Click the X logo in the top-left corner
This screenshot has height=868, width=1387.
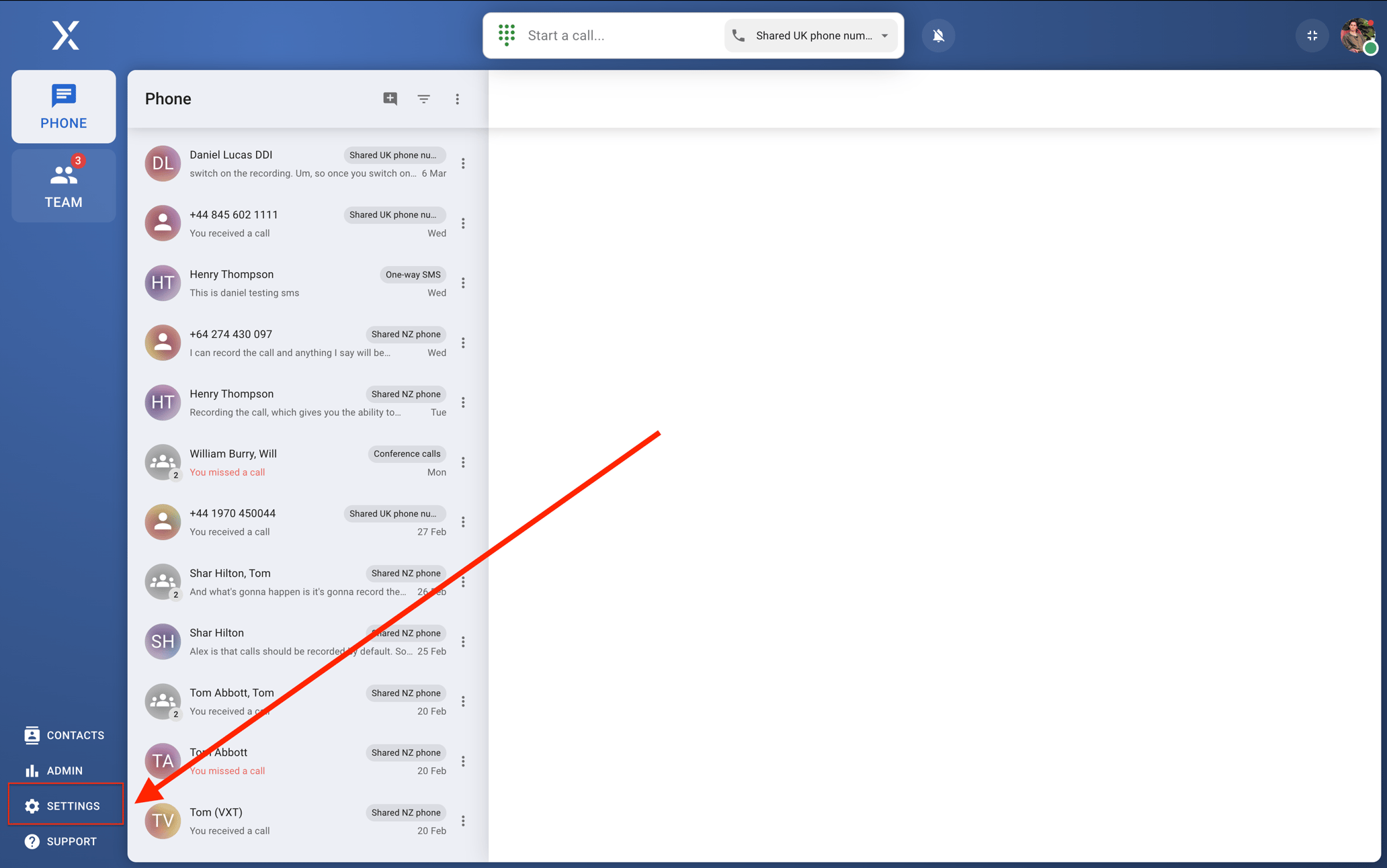coord(65,35)
